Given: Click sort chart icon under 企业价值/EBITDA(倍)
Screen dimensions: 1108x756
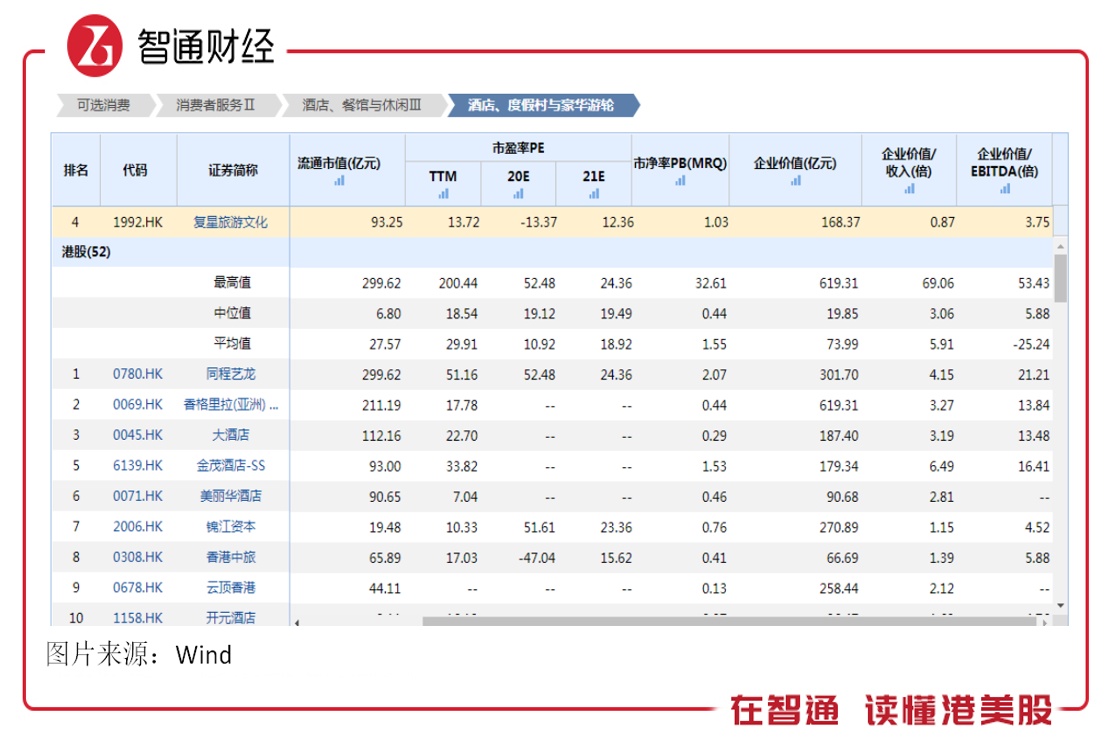Looking at the screenshot, I should pyautogui.click(x=1005, y=189).
